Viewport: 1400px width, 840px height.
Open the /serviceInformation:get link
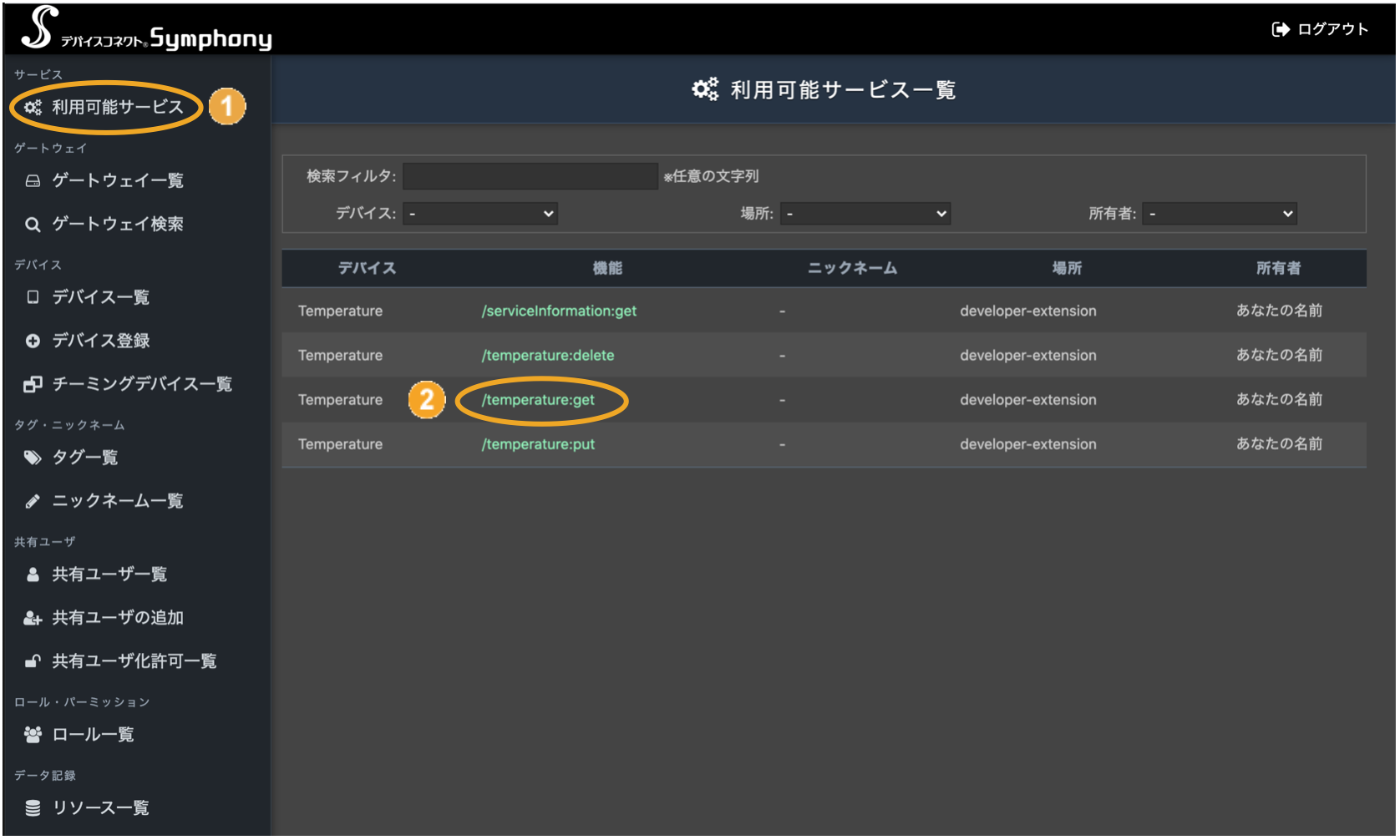click(559, 311)
